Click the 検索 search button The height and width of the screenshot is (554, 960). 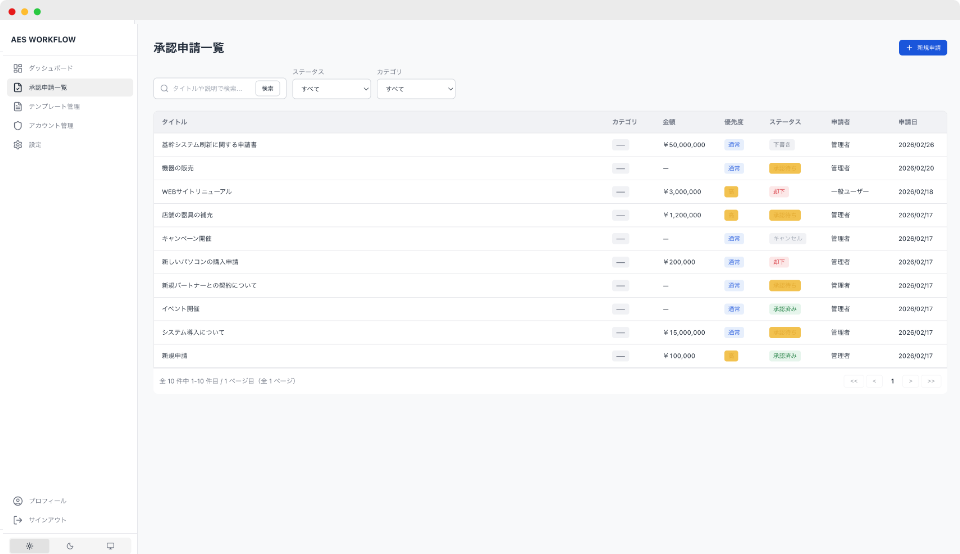click(267, 89)
